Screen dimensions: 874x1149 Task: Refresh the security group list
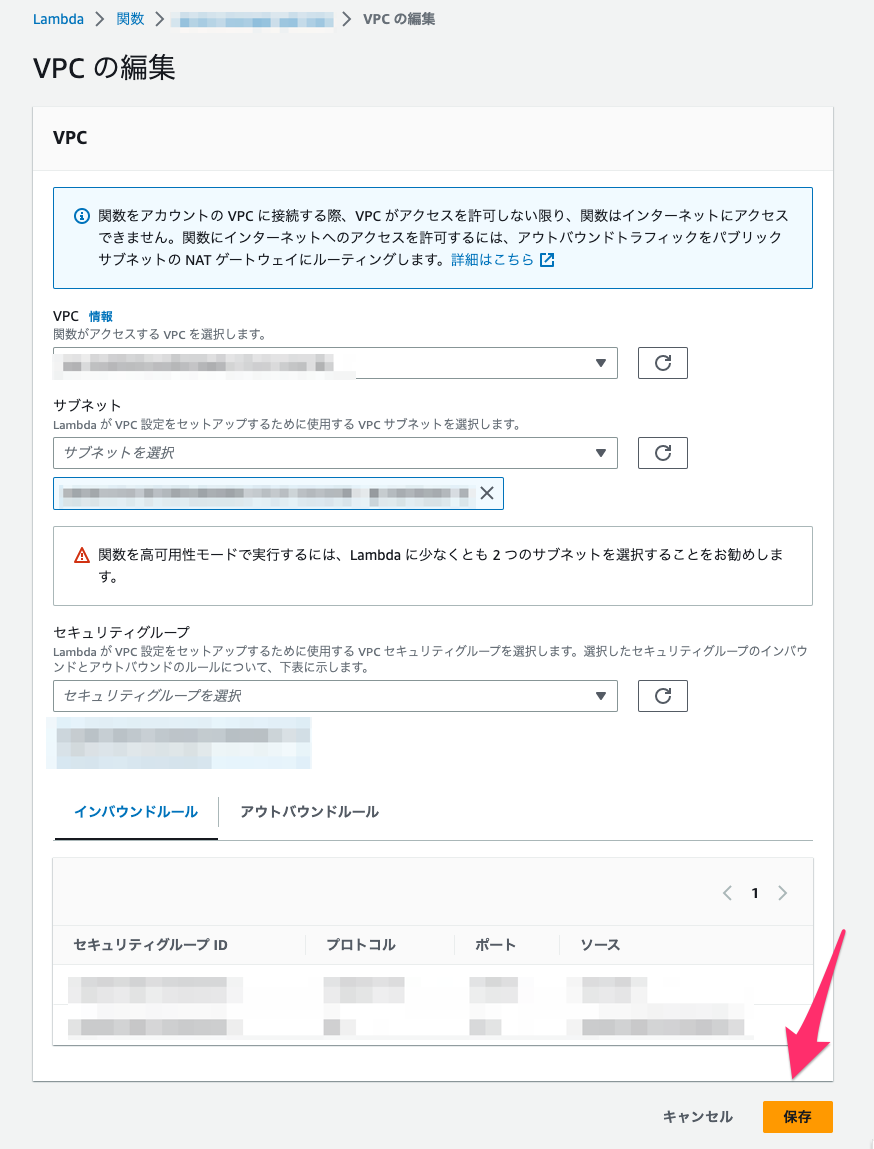(662, 696)
